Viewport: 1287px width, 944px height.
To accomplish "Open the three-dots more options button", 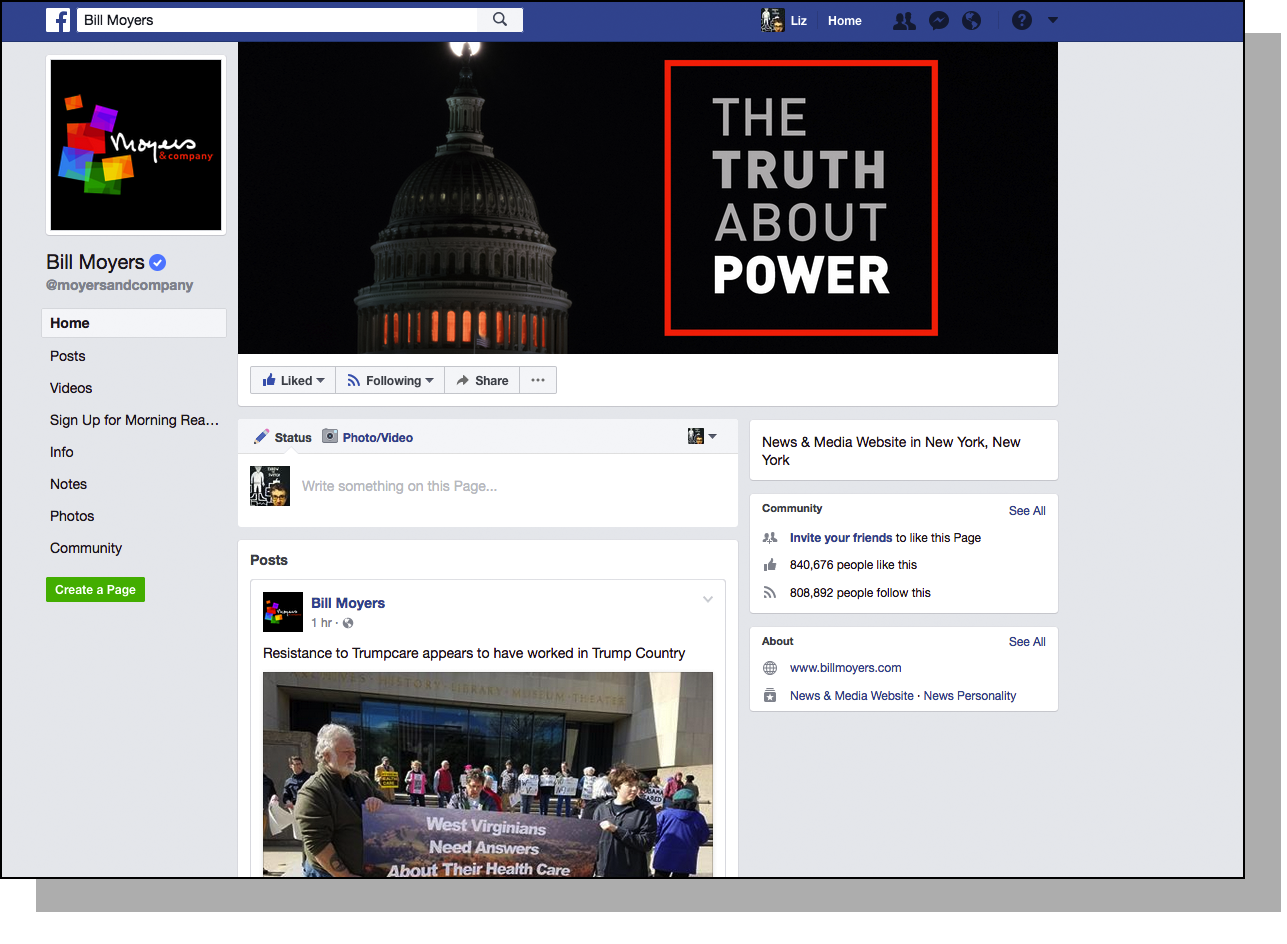I will [538, 380].
